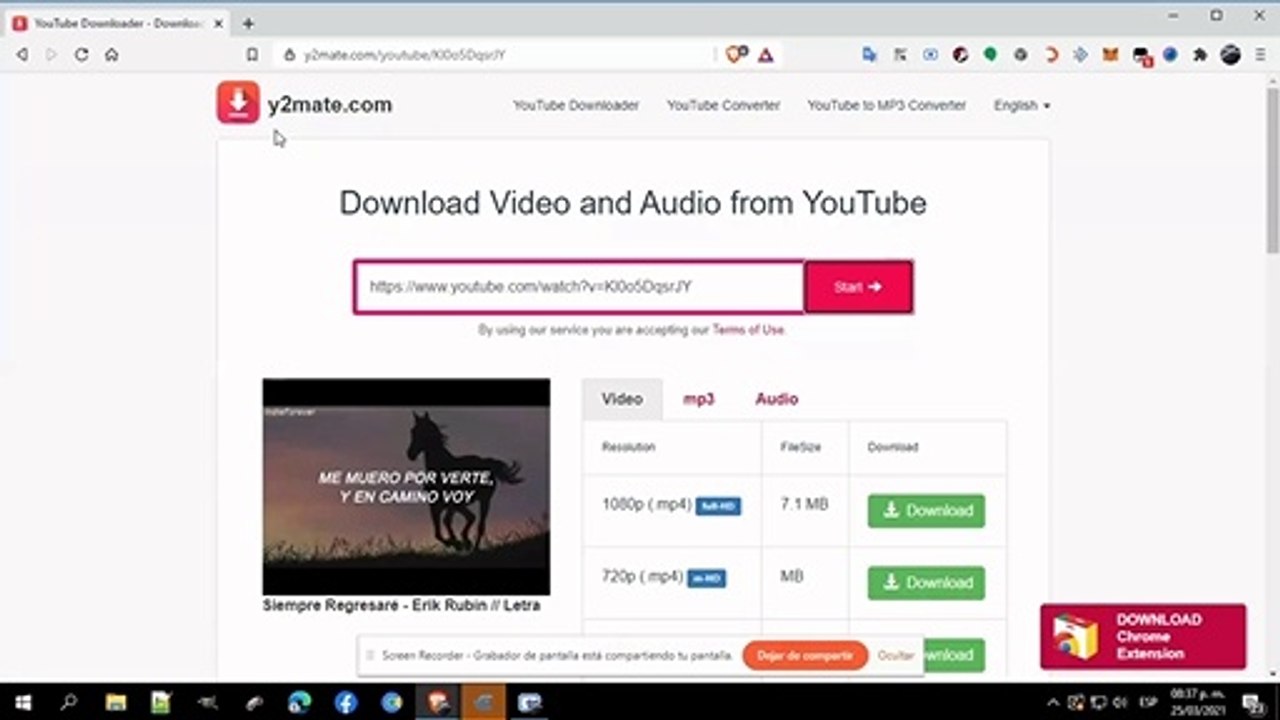Open the YouTube Downloader nav link

click(576, 105)
